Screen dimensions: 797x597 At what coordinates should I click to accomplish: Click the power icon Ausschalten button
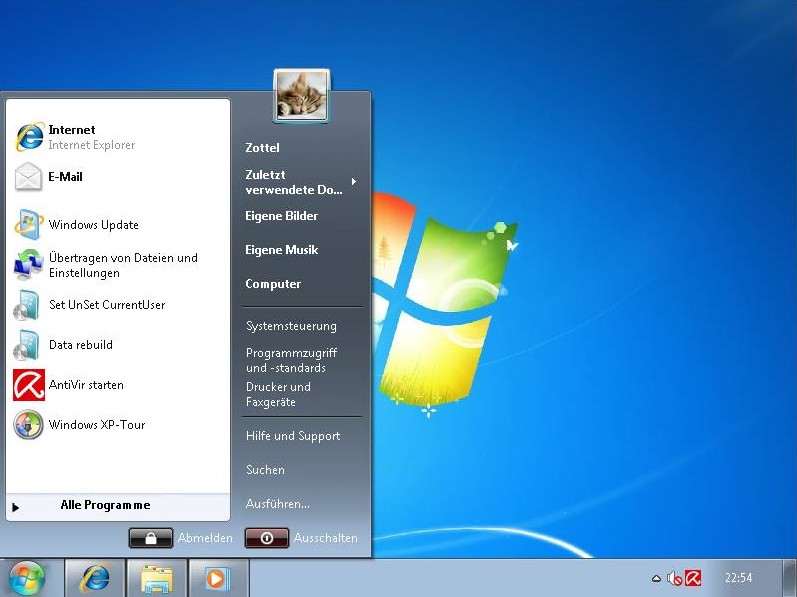click(x=267, y=538)
